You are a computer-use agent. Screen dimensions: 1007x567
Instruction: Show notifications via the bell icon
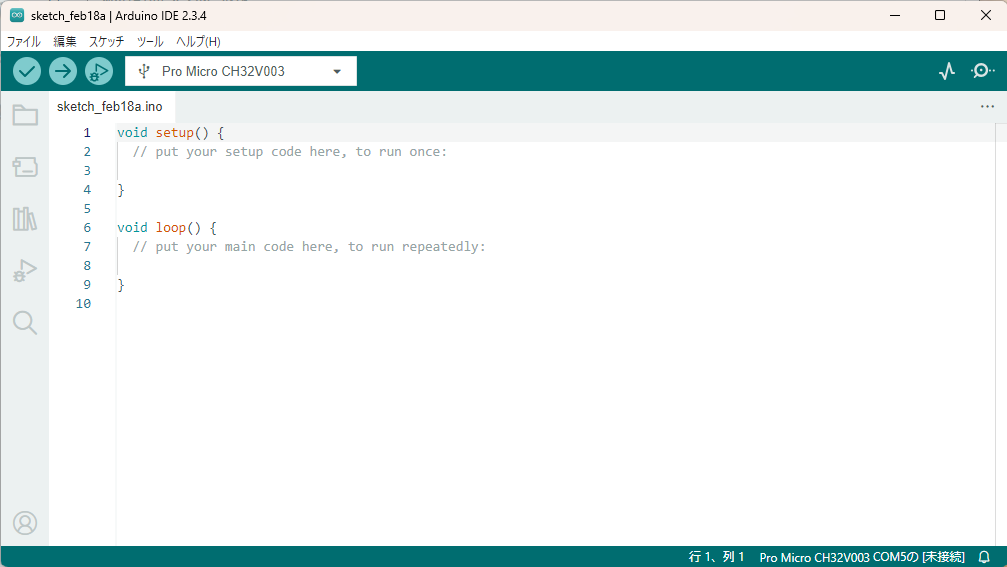(x=984, y=557)
